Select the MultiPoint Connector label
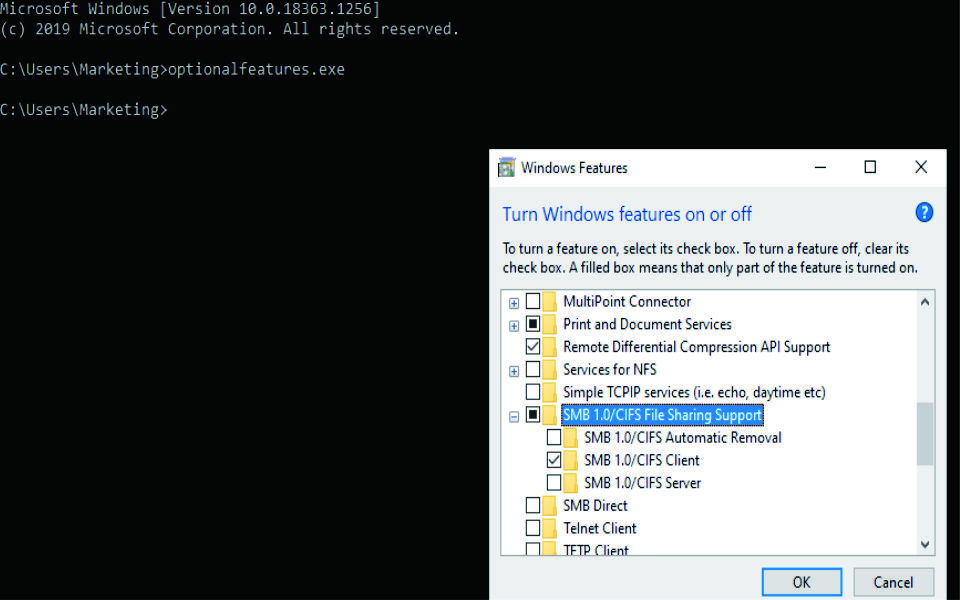Image resolution: width=960 pixels, height=600 pixels. 627,301
